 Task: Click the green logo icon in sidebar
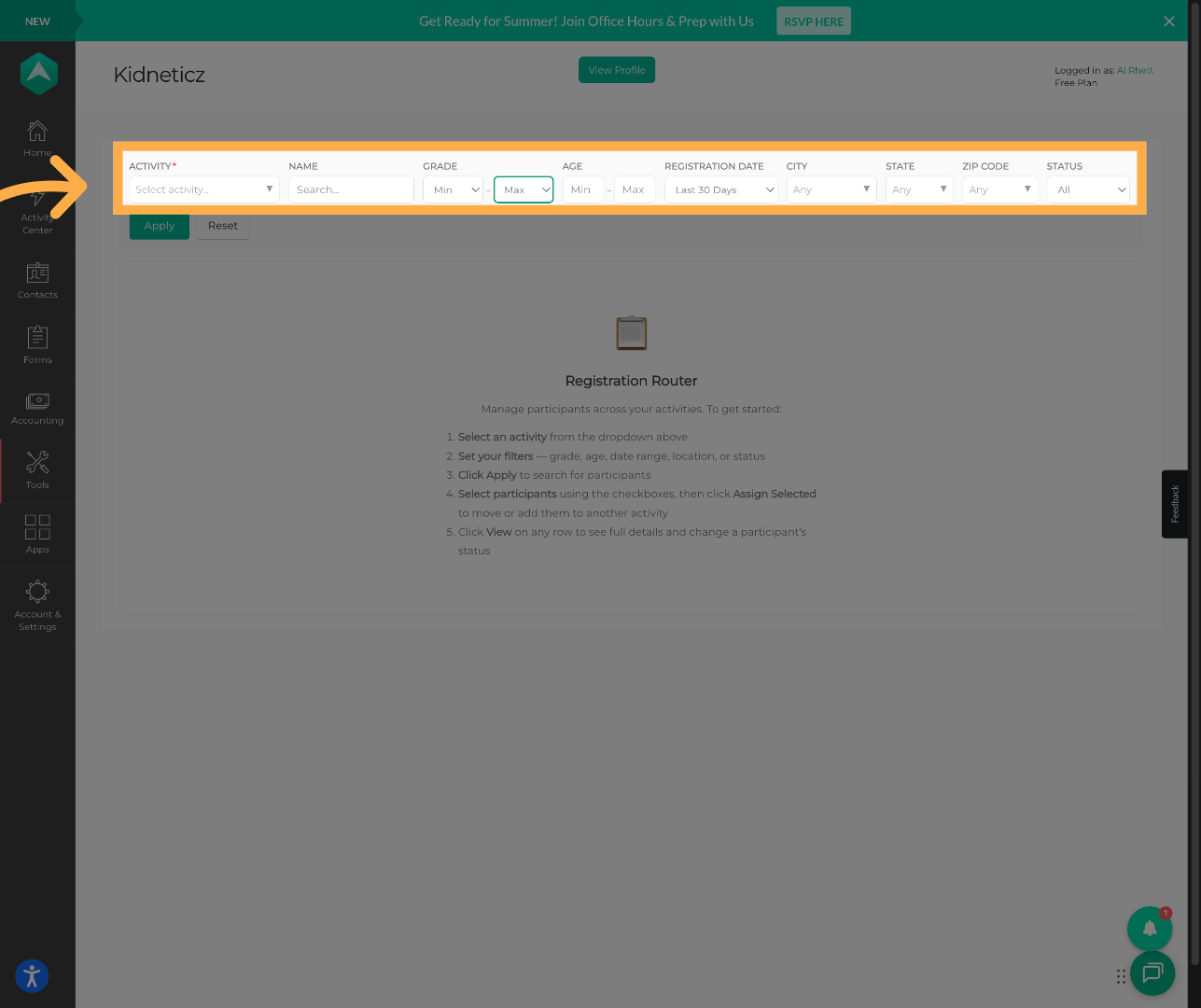[38, 75]
